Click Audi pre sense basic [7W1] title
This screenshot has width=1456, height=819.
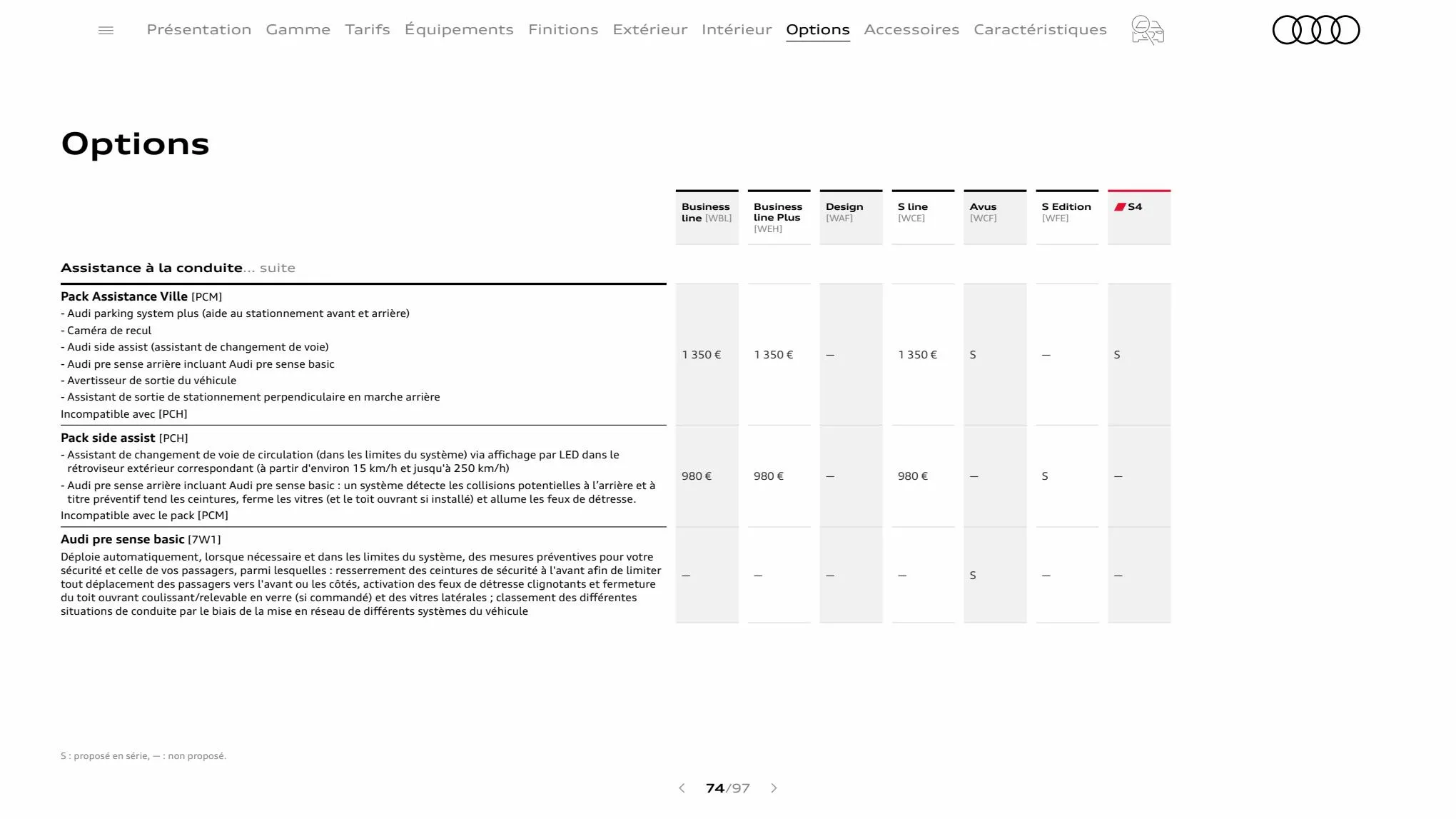coord(141,539)
